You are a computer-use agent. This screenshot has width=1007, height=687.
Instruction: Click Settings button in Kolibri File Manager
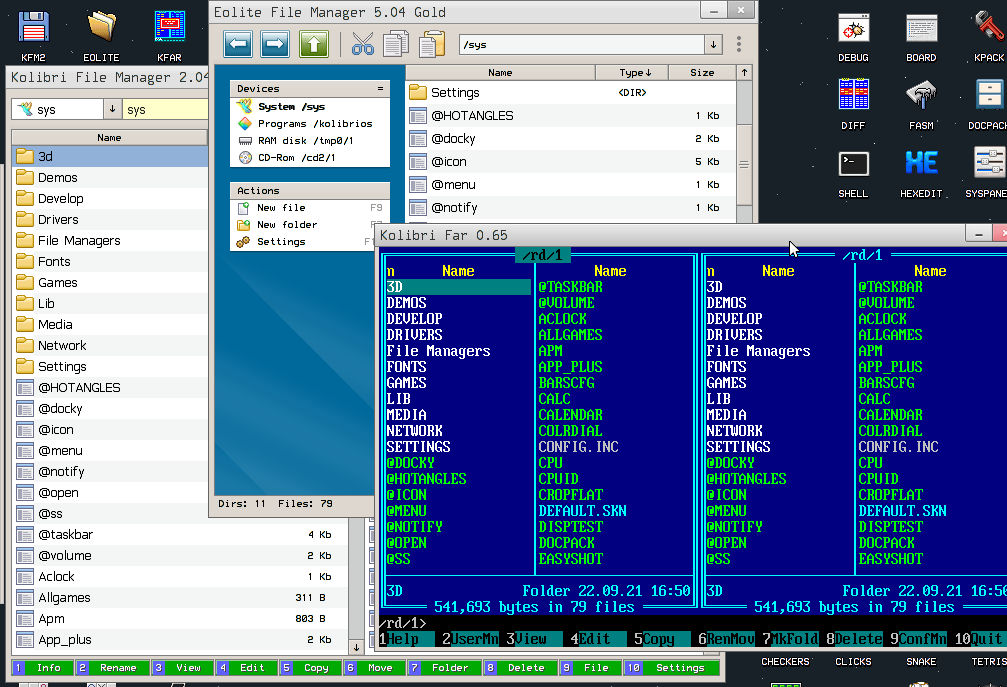[672, 668]
